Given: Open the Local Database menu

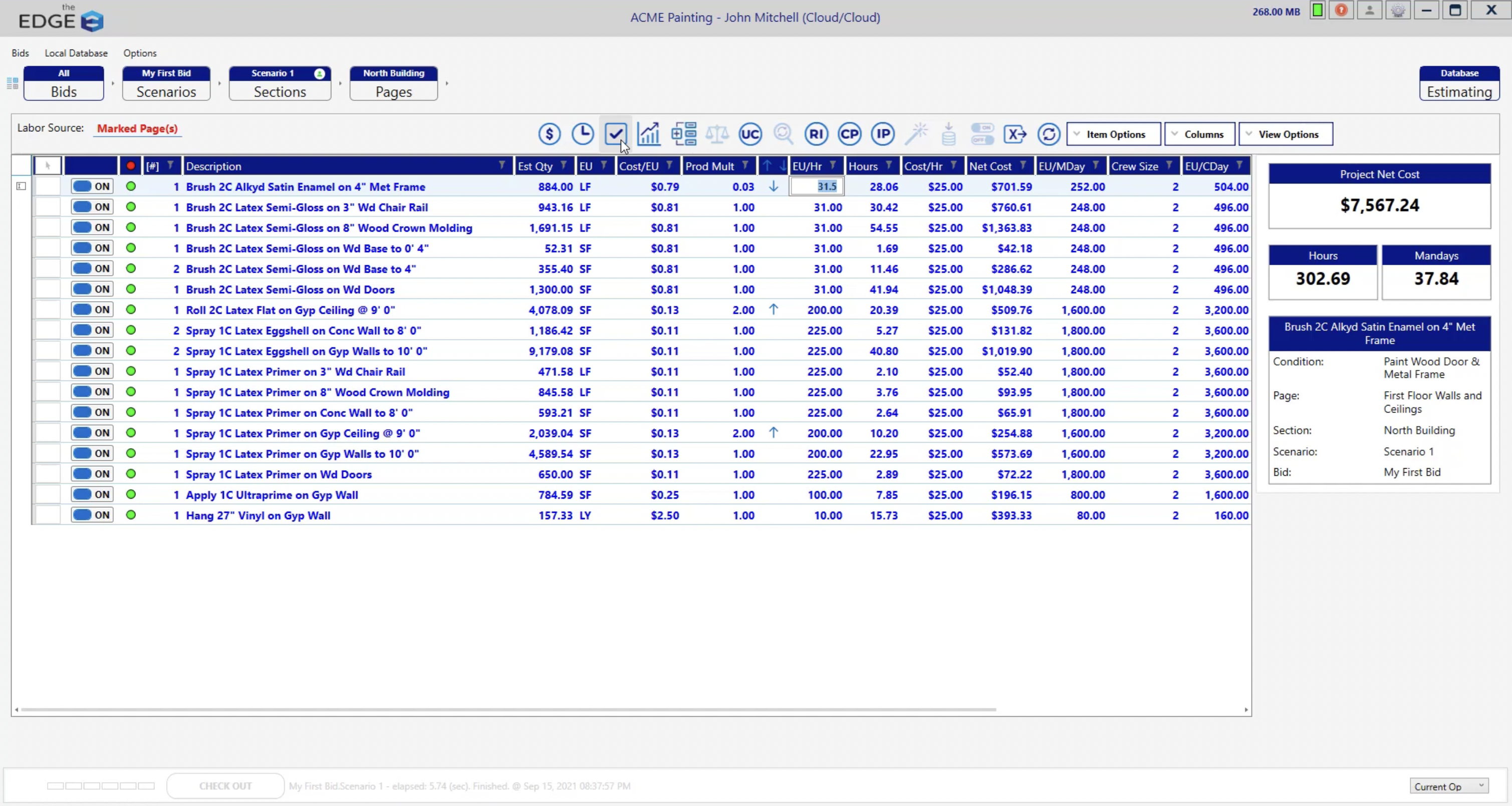Looking at the screenshot, I should tap(76, 53).
